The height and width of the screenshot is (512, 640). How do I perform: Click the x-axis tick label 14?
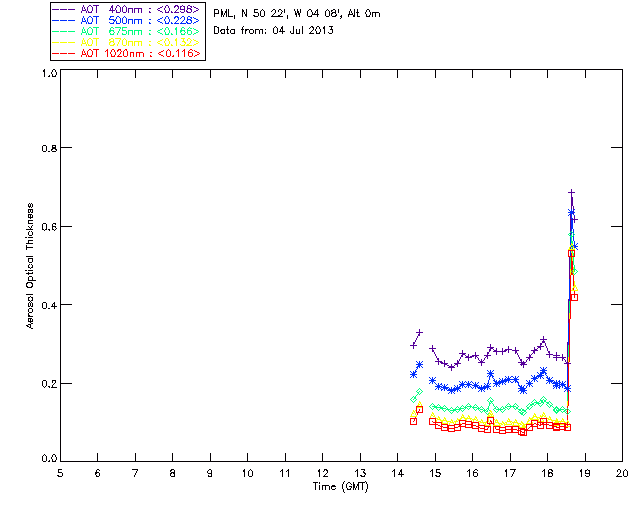[x=398, y=473]
